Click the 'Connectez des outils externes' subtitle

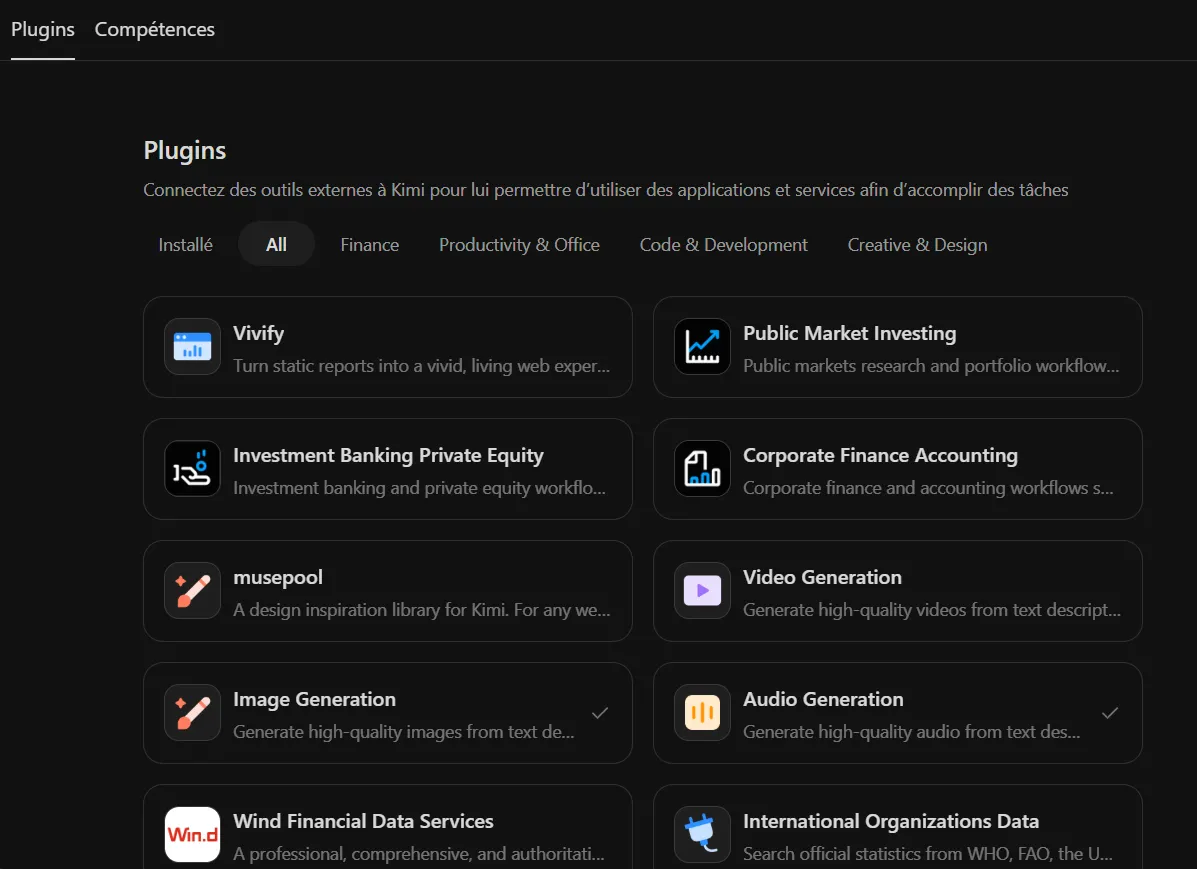click(x=606, y=190)
